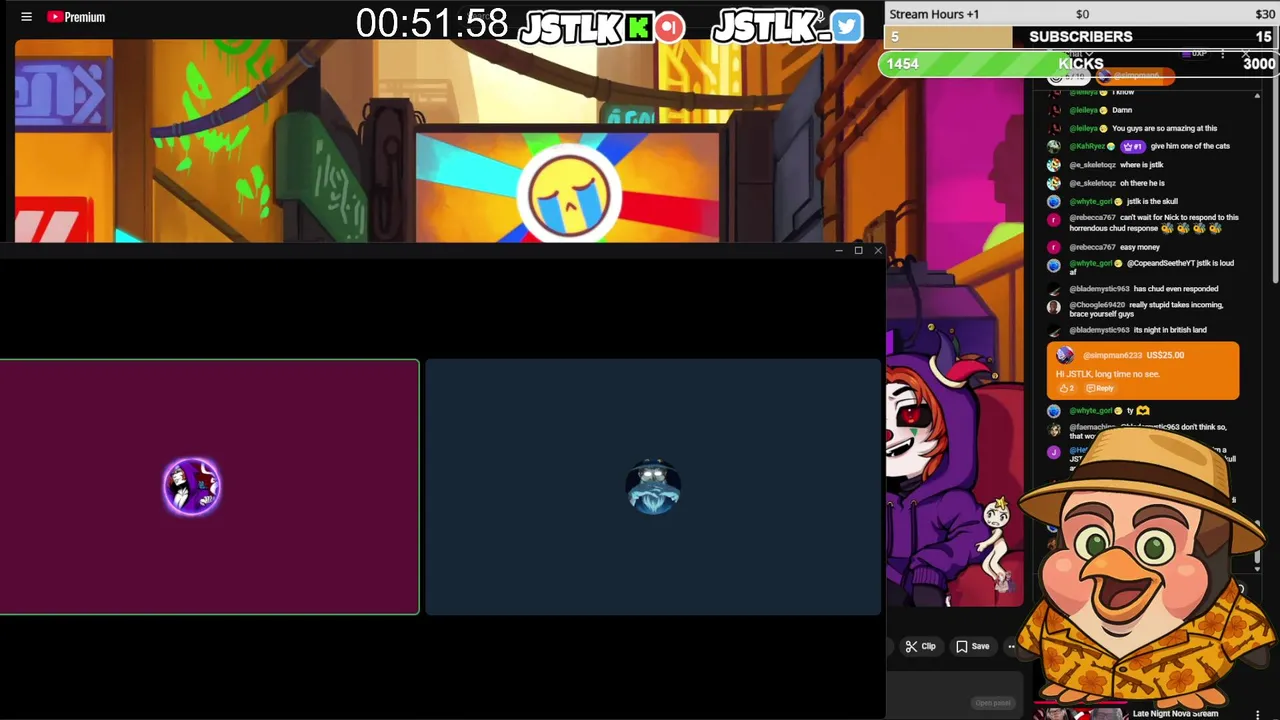Go to YouTube Premium home logo

tap(76, 17)
